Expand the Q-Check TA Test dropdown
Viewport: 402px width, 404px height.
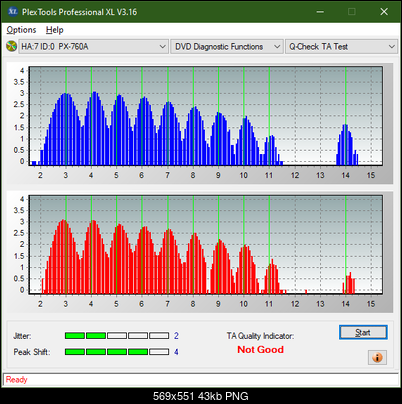click(341, 47)
